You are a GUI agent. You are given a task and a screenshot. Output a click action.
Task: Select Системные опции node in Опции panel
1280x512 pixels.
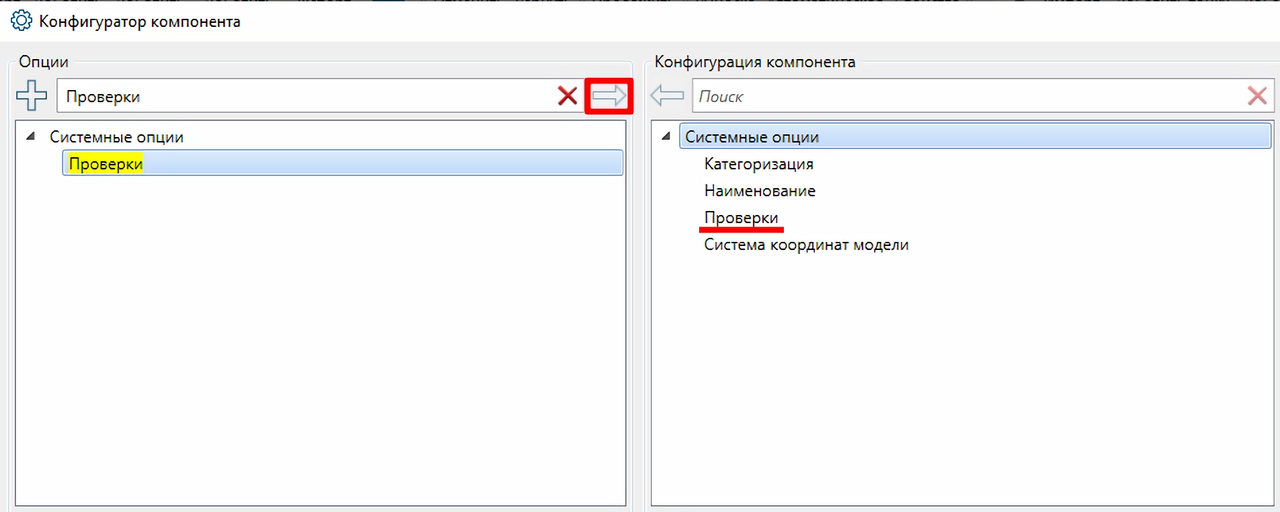(117, 137)
